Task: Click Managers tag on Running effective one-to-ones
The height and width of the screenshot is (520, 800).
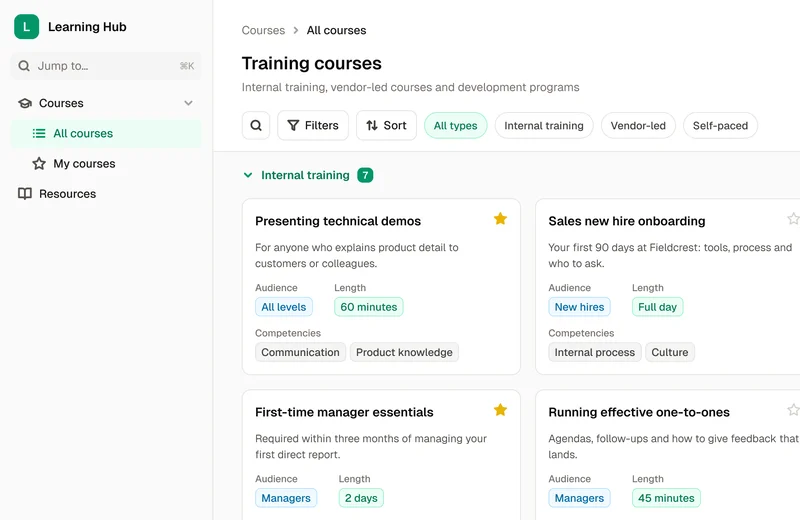Action: click(x=579, y=498)
